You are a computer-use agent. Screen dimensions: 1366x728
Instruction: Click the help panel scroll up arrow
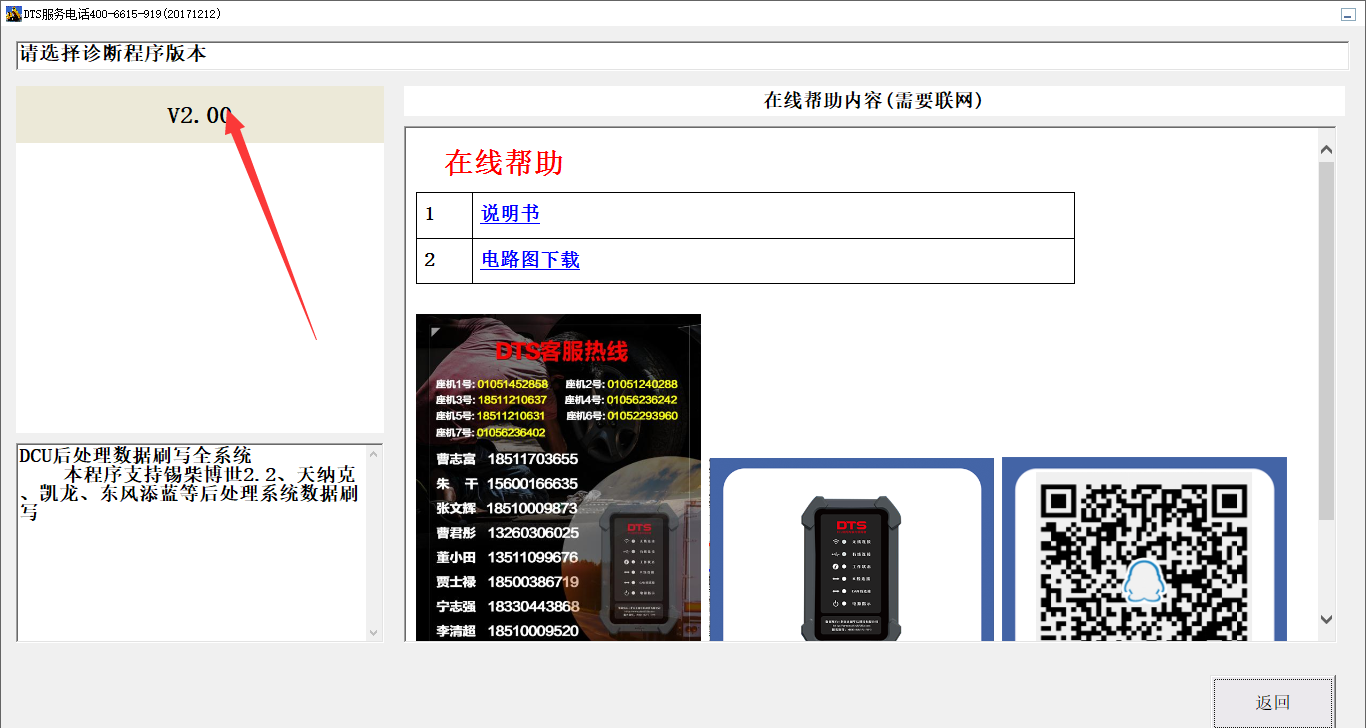1326,151
